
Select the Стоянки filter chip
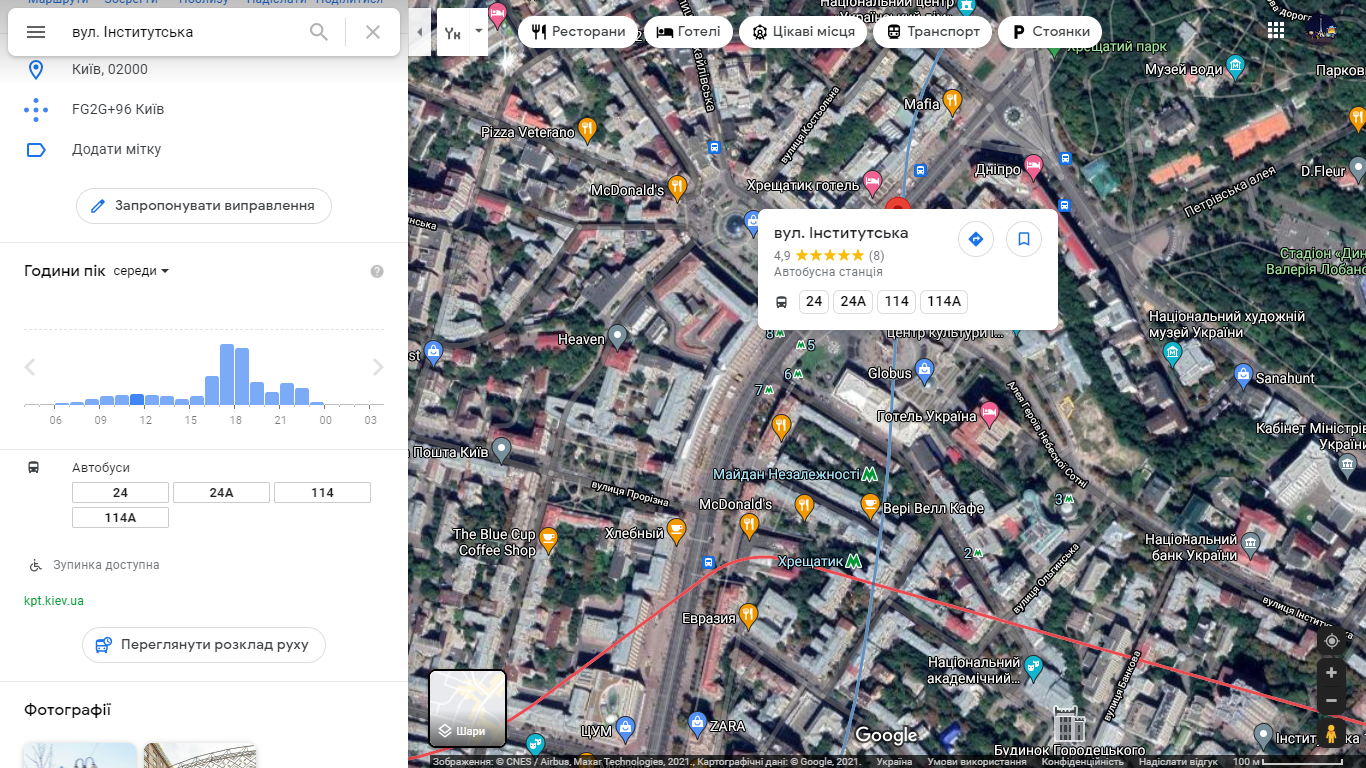(1050, 32)
